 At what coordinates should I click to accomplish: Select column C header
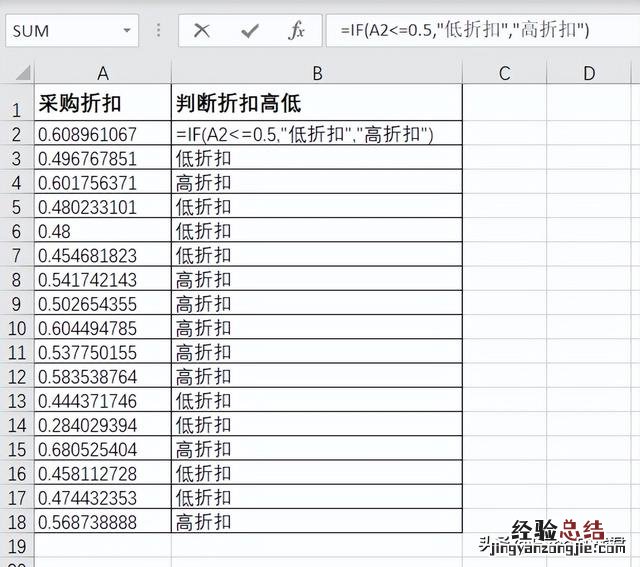(x=504, y=73)
